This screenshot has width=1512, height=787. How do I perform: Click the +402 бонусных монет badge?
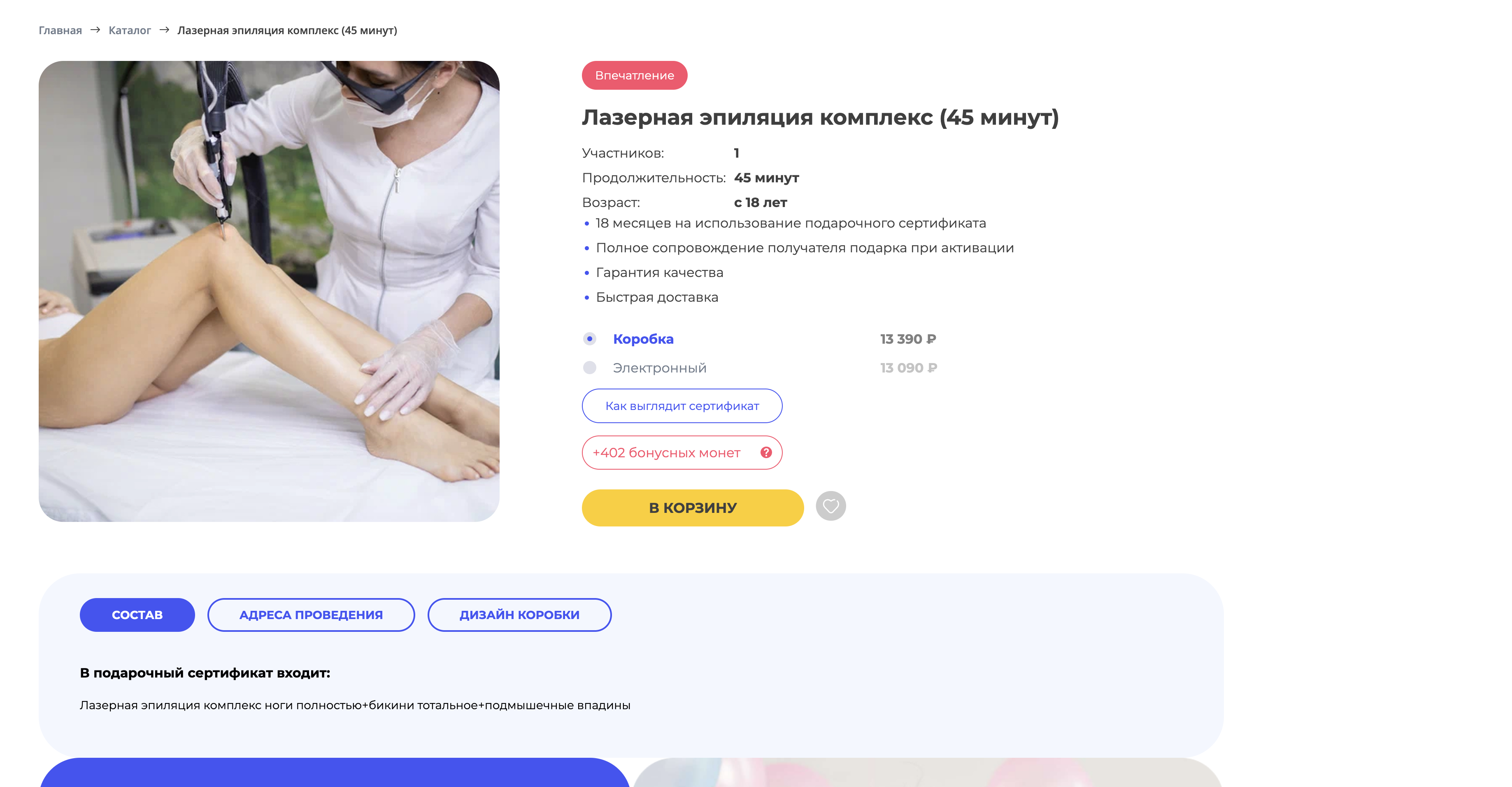pos(682,452)
